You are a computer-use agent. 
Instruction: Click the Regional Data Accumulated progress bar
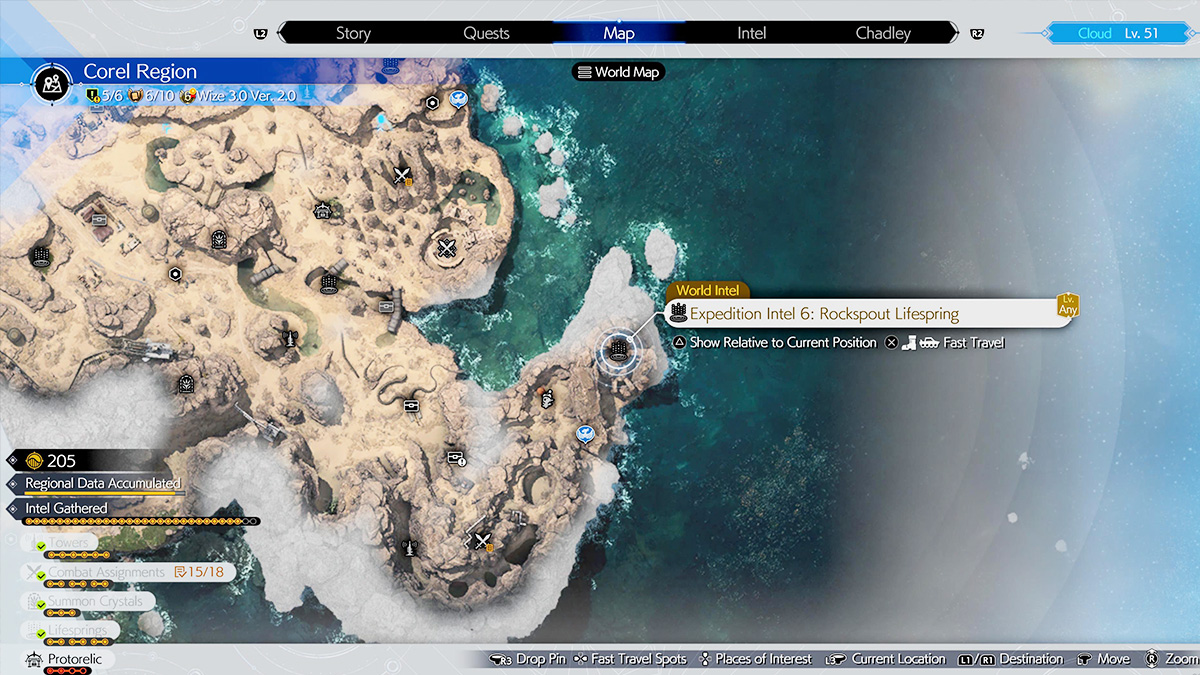pos(100,494)
